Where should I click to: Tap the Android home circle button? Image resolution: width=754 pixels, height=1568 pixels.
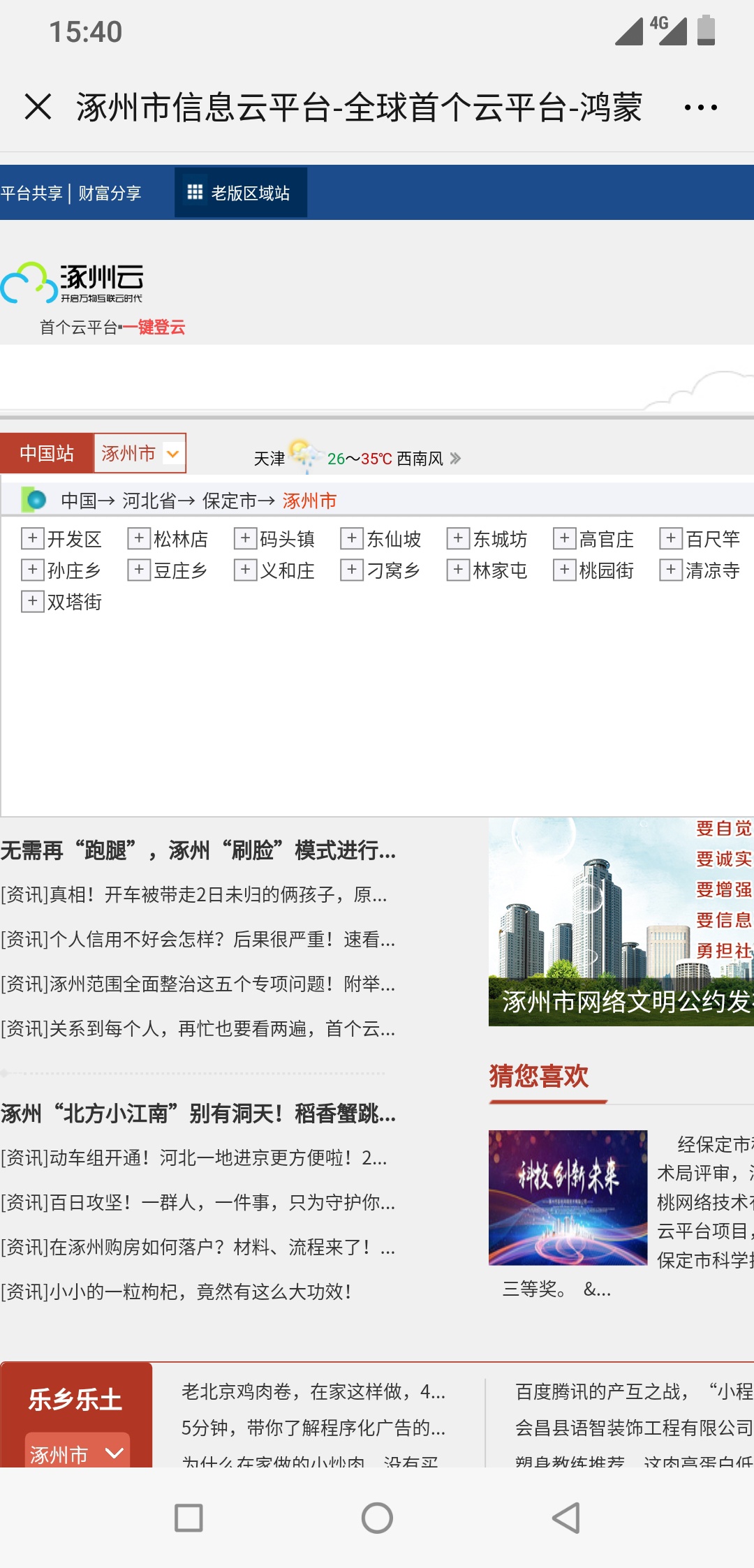(377, 1517)
